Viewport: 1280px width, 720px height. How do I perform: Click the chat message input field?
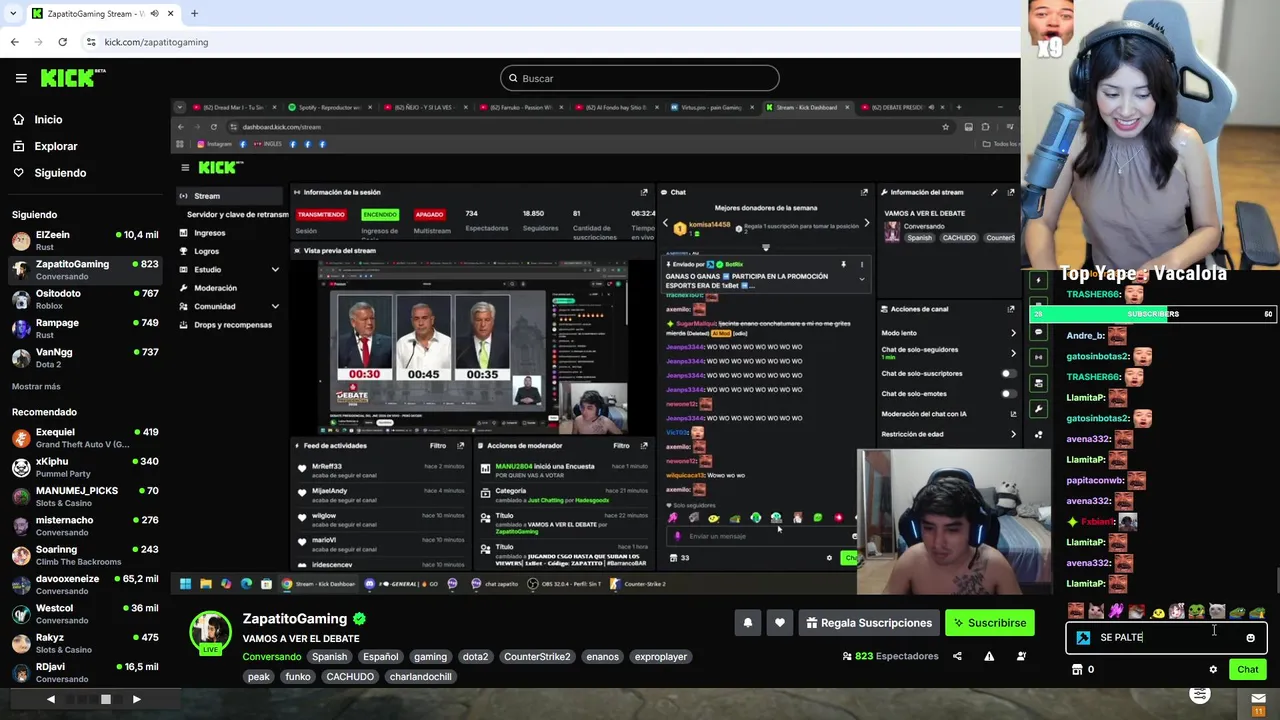pos(1166,637)
